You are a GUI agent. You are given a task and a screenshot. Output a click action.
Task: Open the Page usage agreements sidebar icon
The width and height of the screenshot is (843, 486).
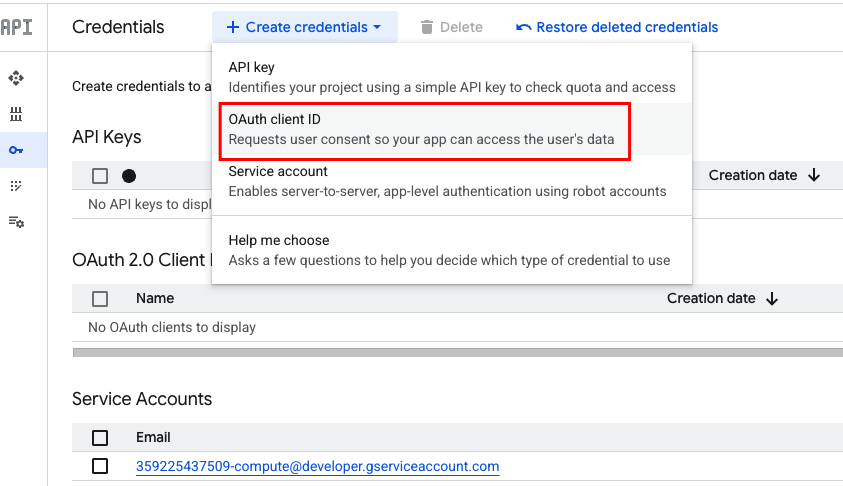pyautogui.click(x=16, y=222)
